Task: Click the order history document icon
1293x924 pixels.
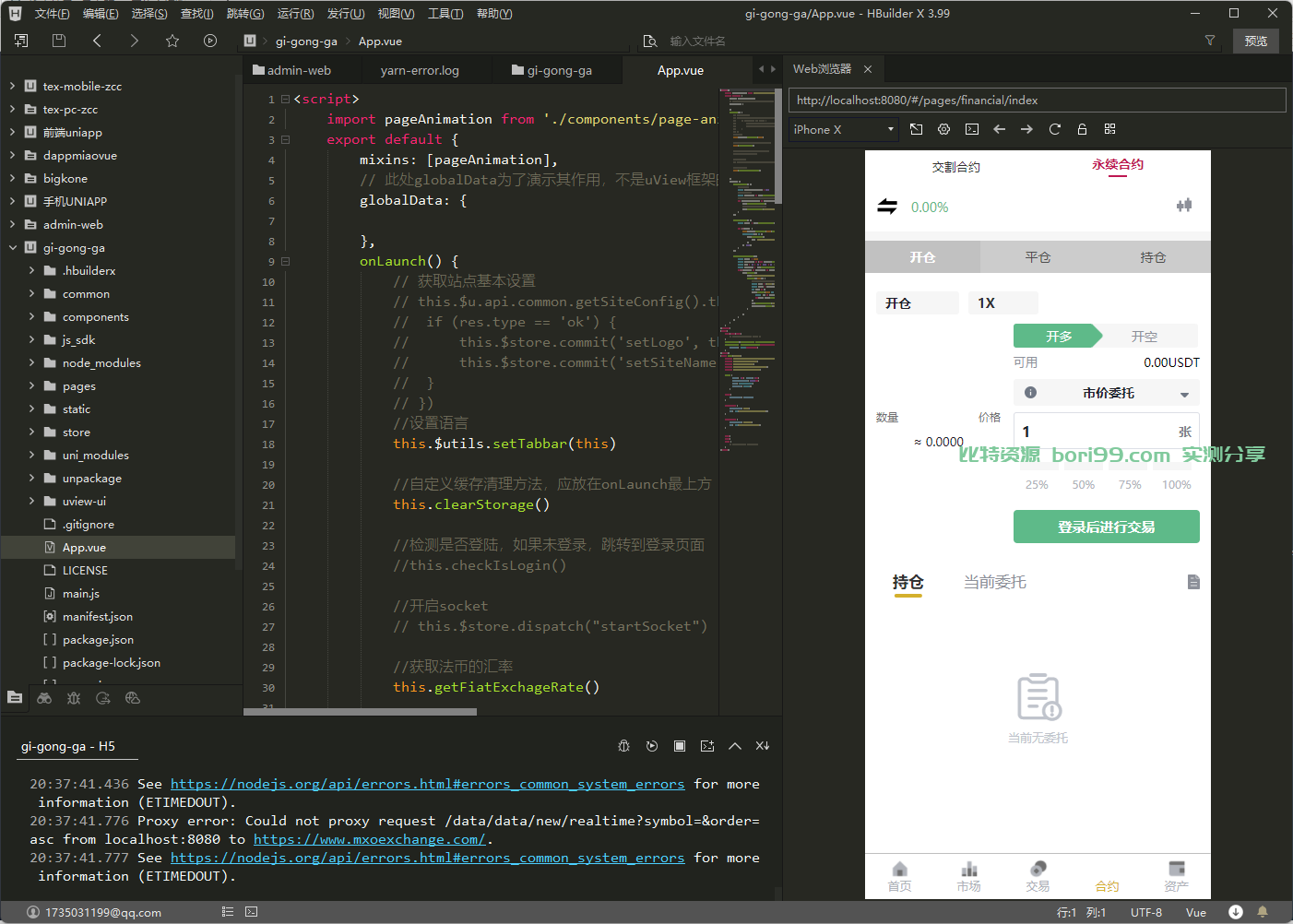Action: (1193, 582)
